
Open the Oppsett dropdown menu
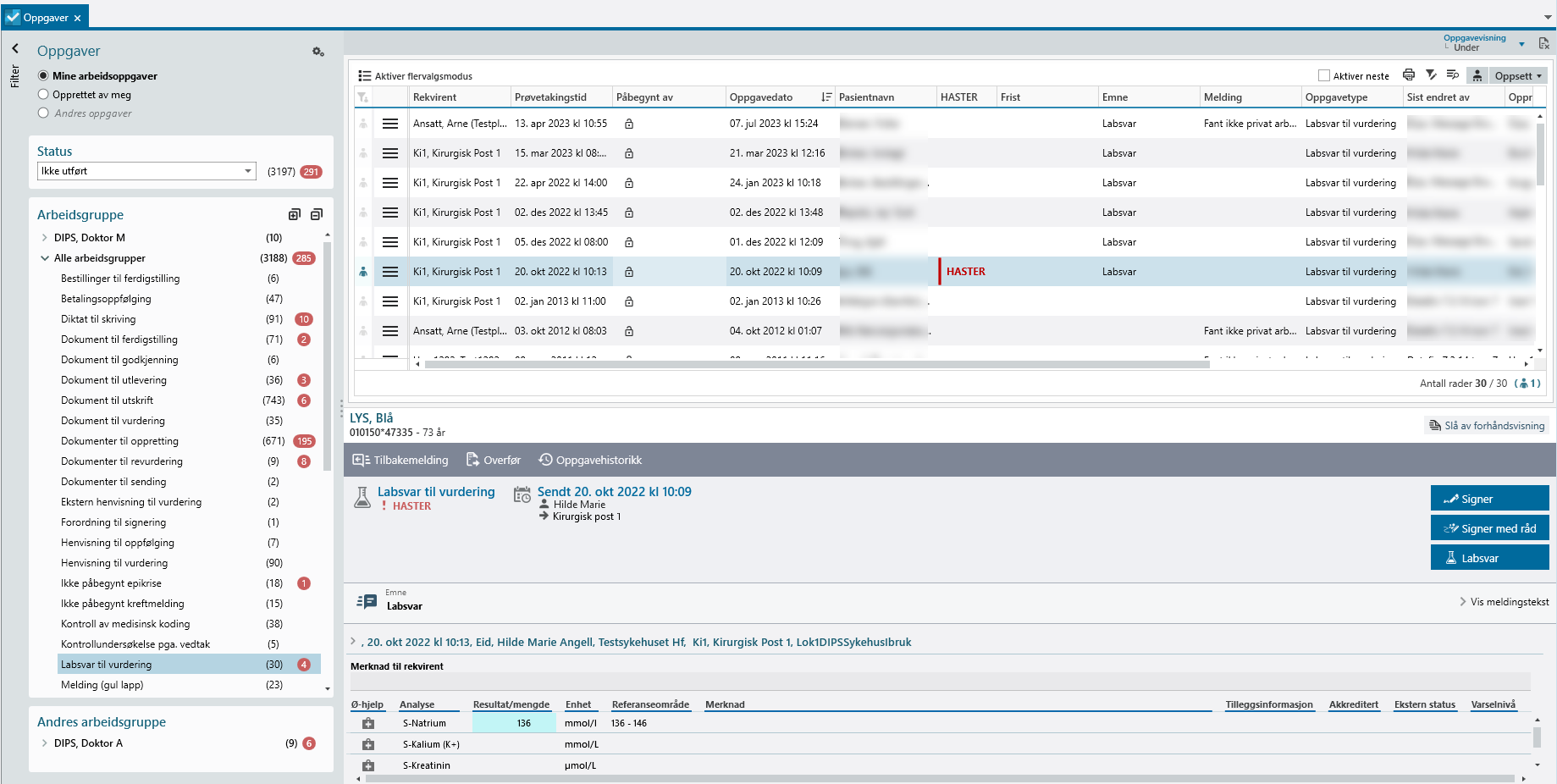coord(1517,76)
